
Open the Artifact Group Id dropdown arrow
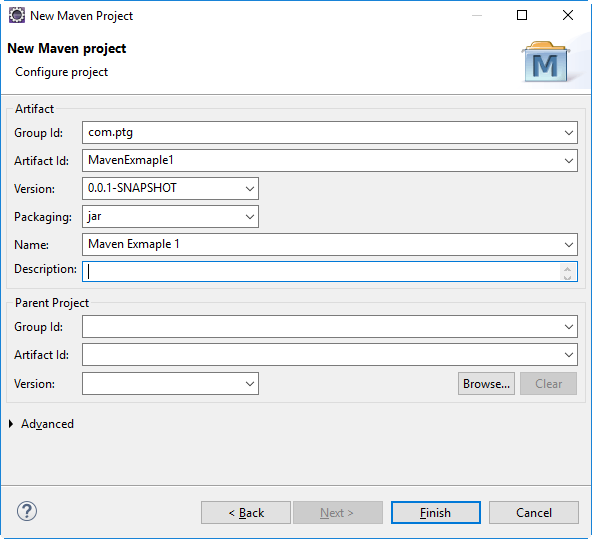tap(569, 132)
